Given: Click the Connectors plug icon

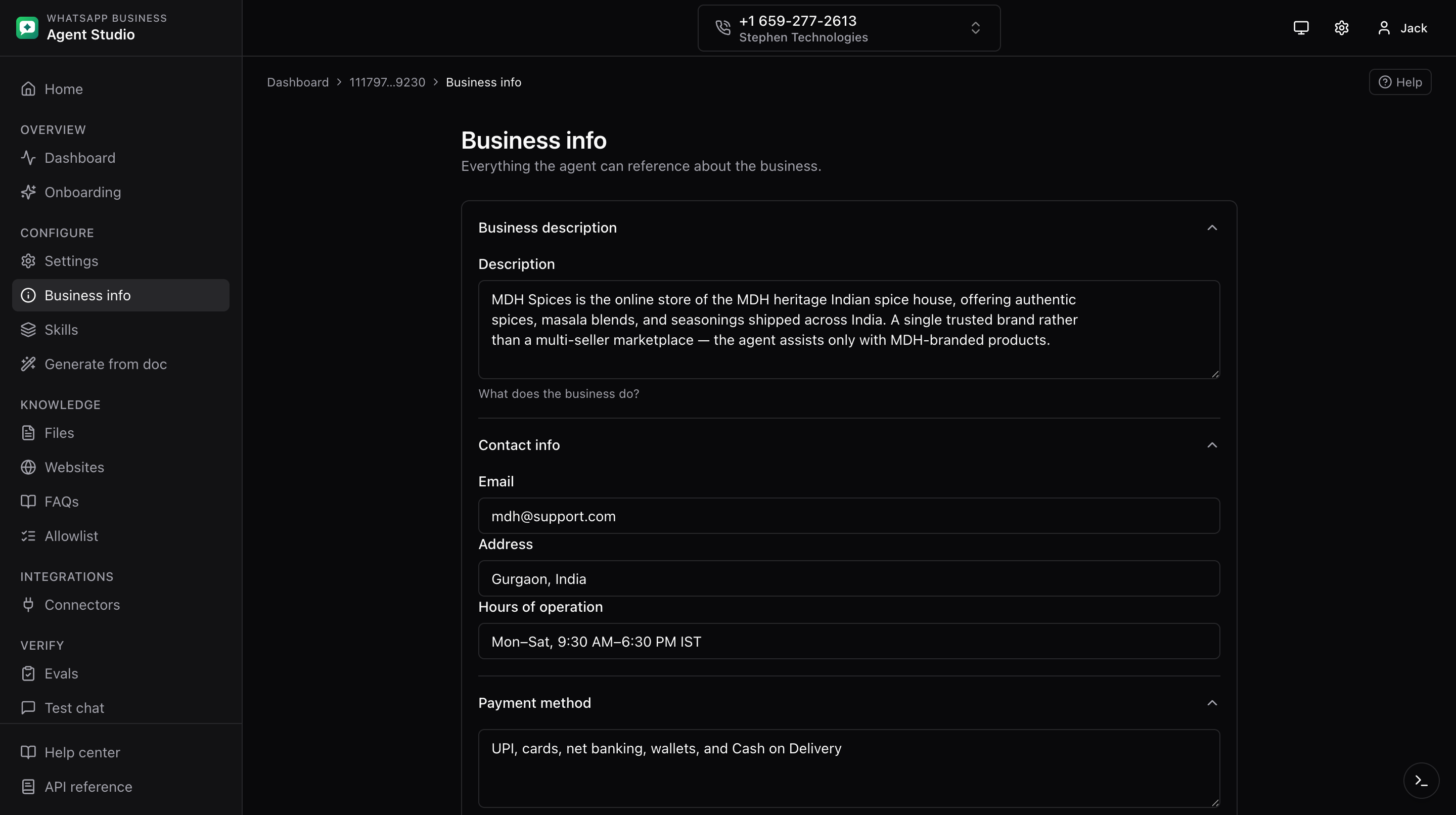Looking at the screenshot, I should click(x=28, y=605).
